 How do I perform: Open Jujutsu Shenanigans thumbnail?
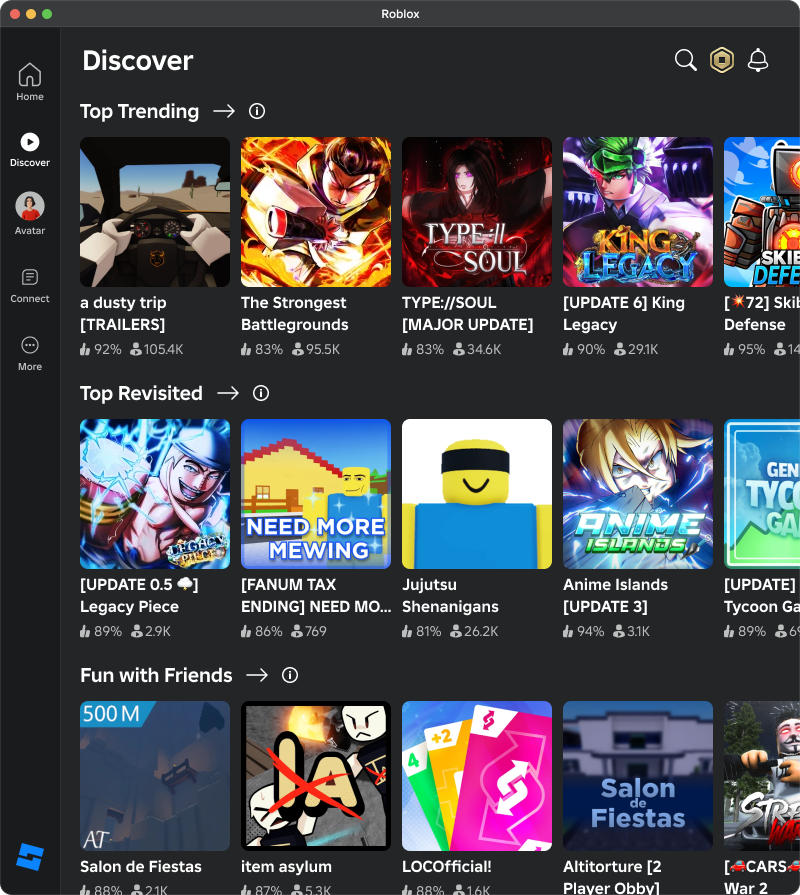pos(476,494)
